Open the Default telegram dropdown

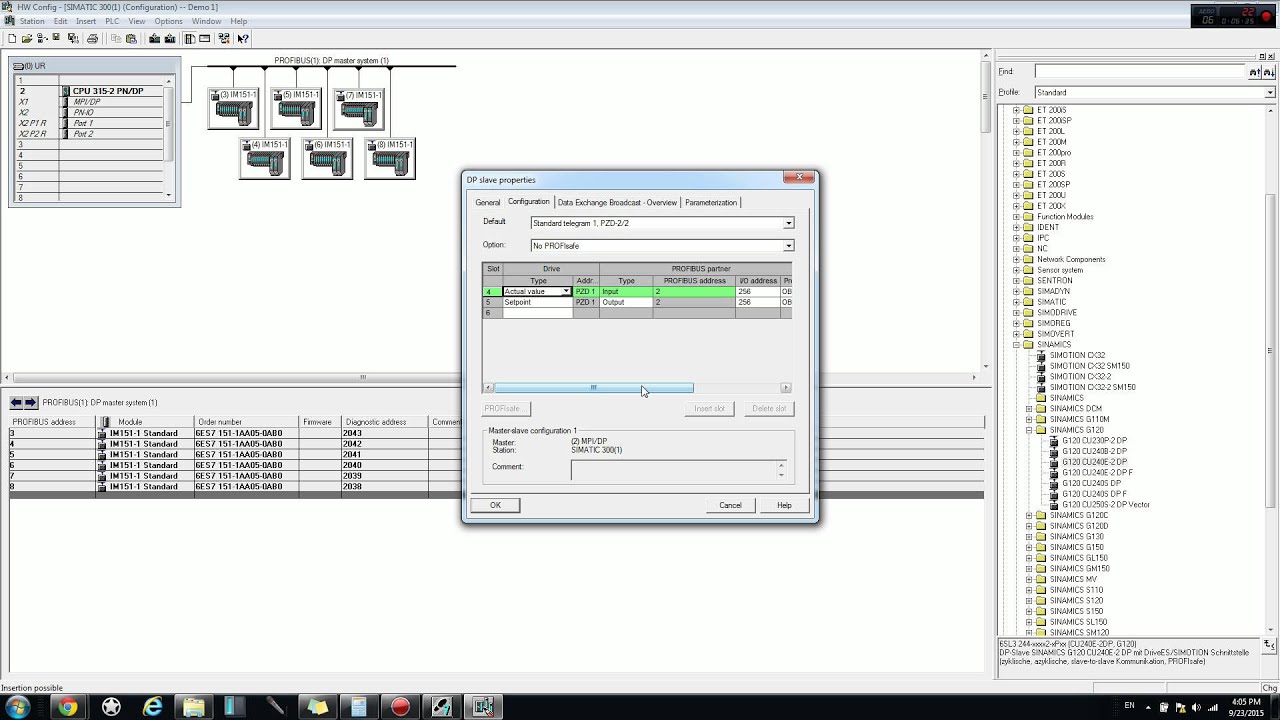coord(788,223)
